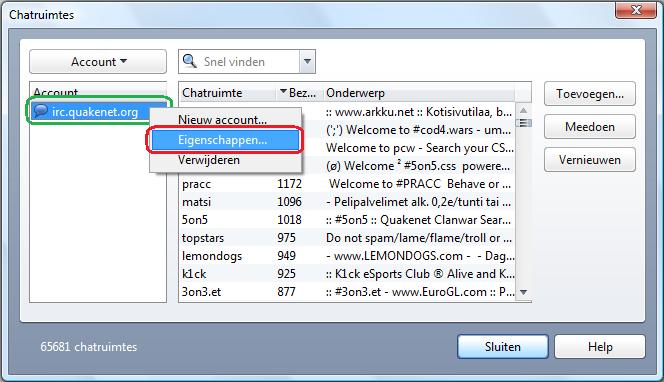Viewport: 664px width, 382px height.
Task: Close the Chatruimtes window
Action: tap(636, 10)
